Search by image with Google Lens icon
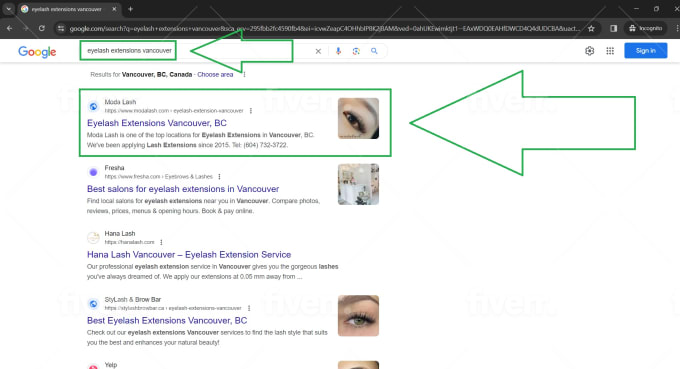 (356, 51)
